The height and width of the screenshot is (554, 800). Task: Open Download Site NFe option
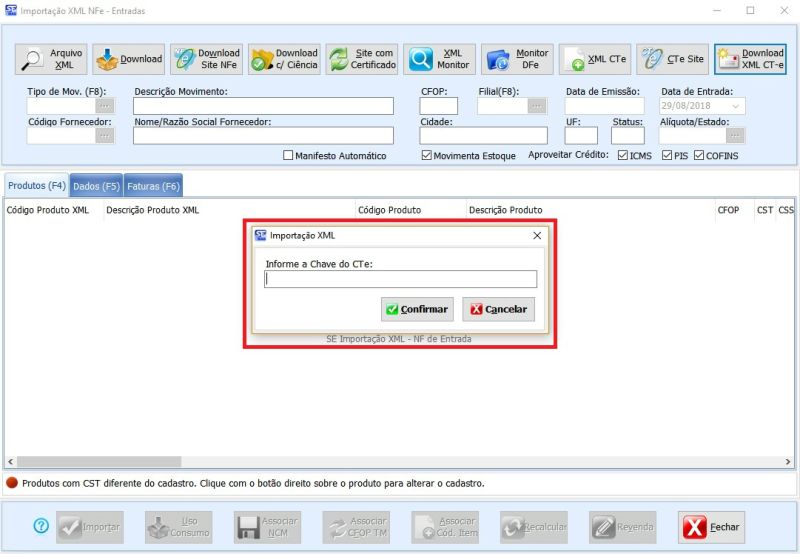(x=206, y=59)
